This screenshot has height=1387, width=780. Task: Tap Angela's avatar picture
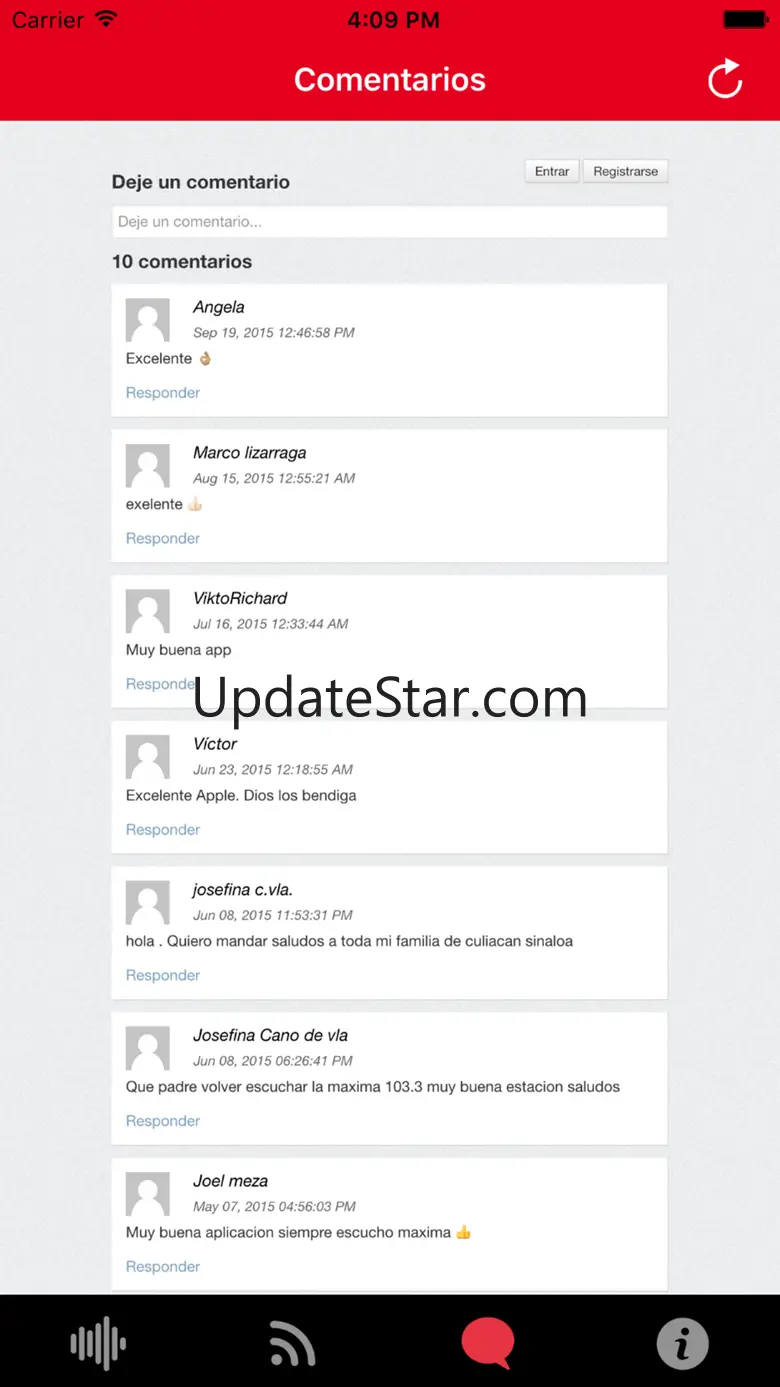[147, 320]
